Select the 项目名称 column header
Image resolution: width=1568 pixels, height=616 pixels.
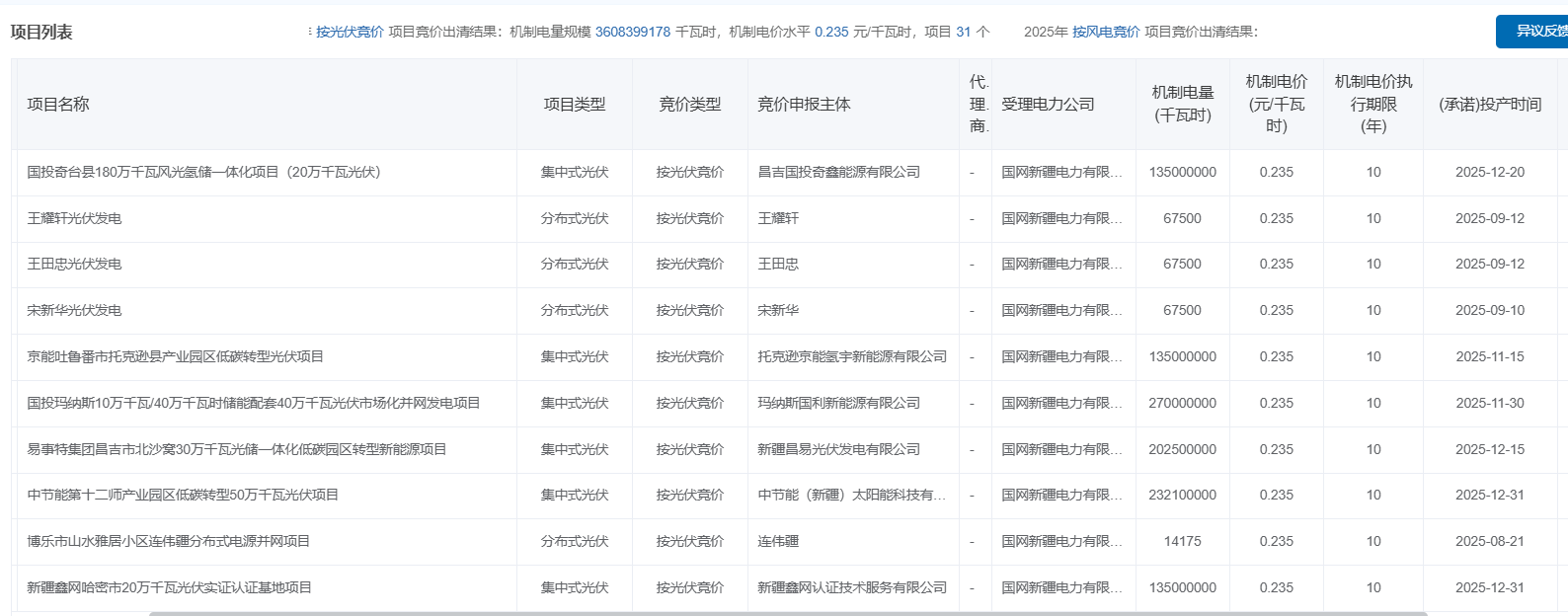58,104
